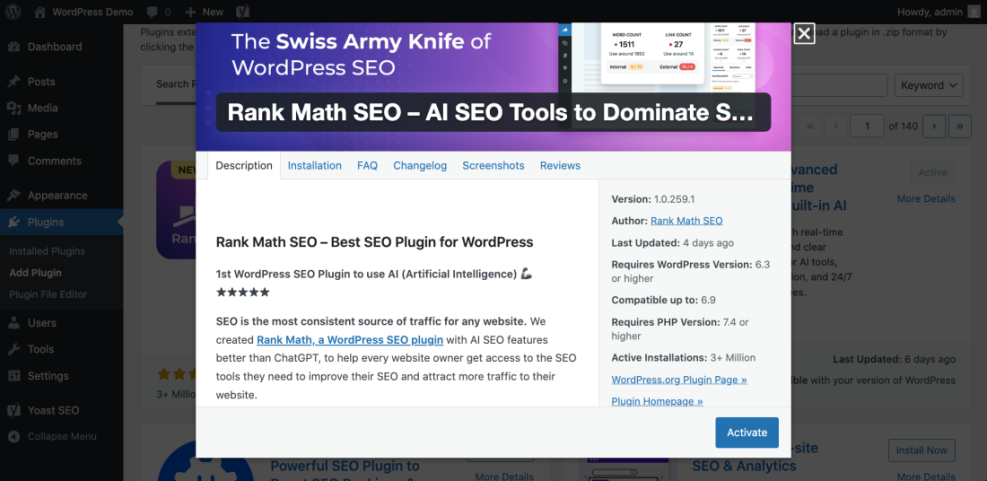Follow the Rank Math WordPress SEO plugin link
Viewport: 987px width, 481px height.
click(350, 340)
